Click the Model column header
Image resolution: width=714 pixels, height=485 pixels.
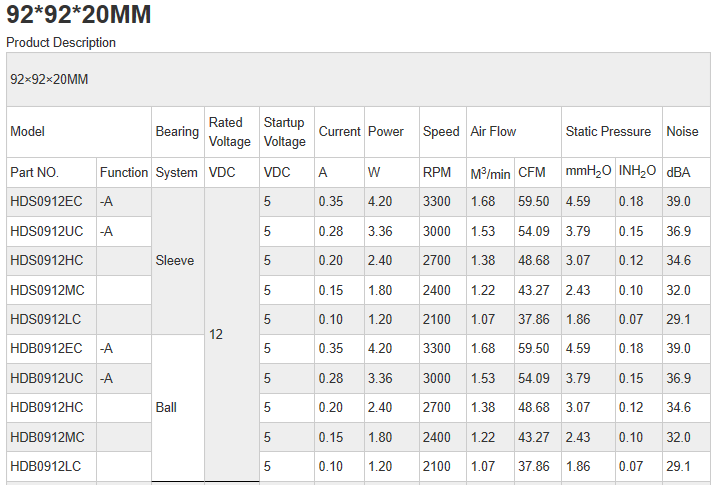(28, 132)
